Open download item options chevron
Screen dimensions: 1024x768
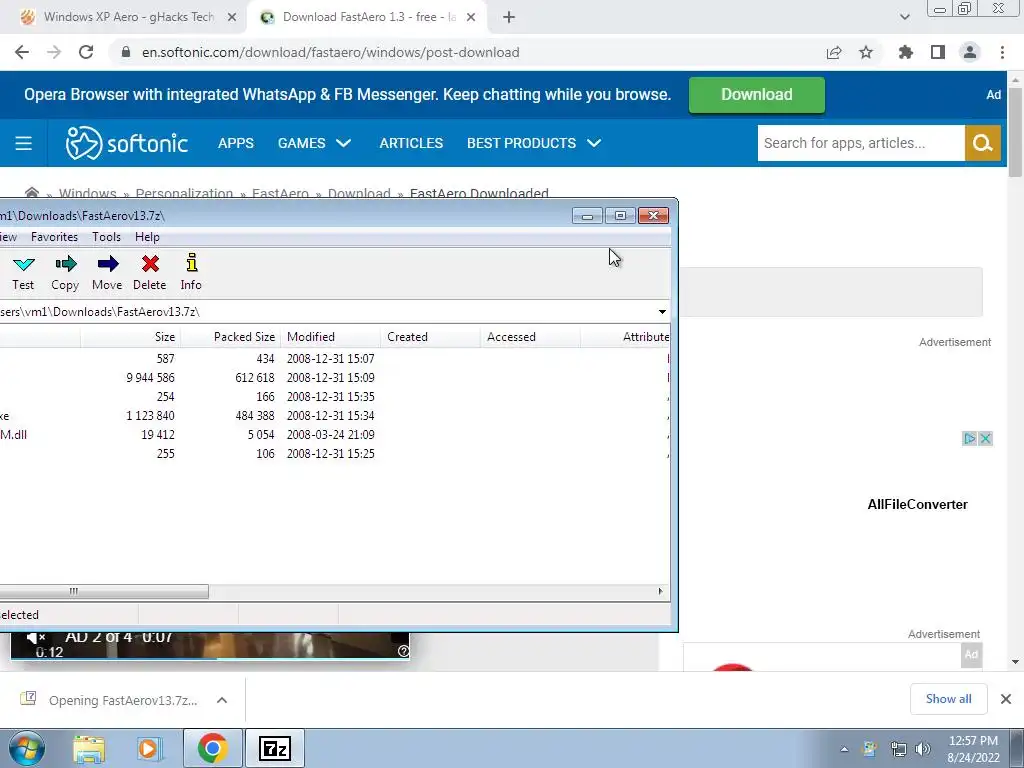[x=222, y=700]
